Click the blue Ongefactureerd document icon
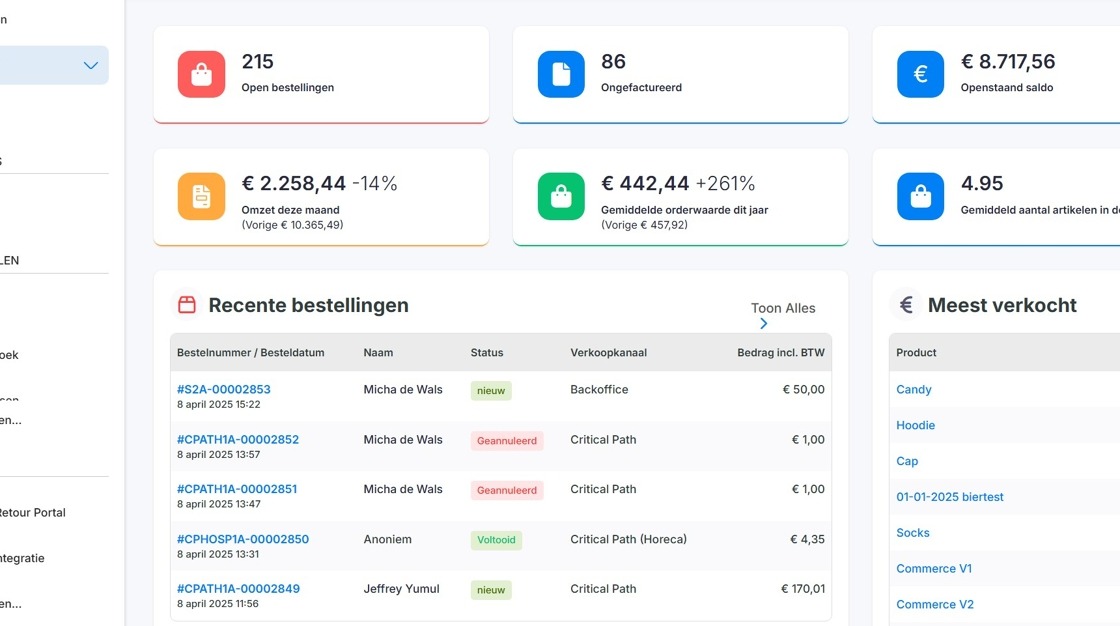1120x626 pixels. (561, 74)
